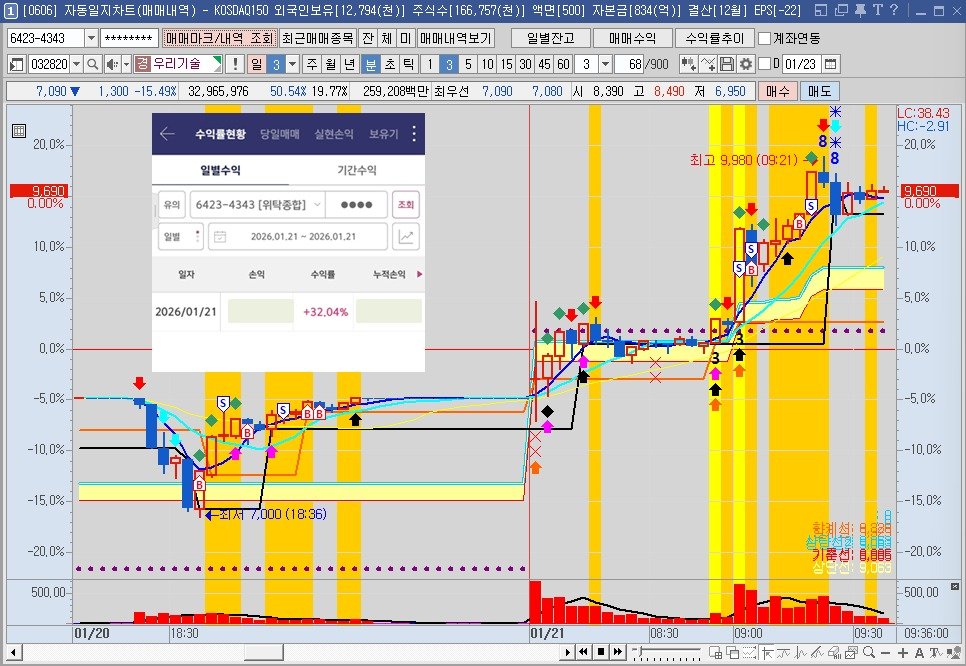Image resolution: width=966 pixels, height=666 pixels.
Task: Open the interval dropdown next to 일
Action: (x=290, y=64)
